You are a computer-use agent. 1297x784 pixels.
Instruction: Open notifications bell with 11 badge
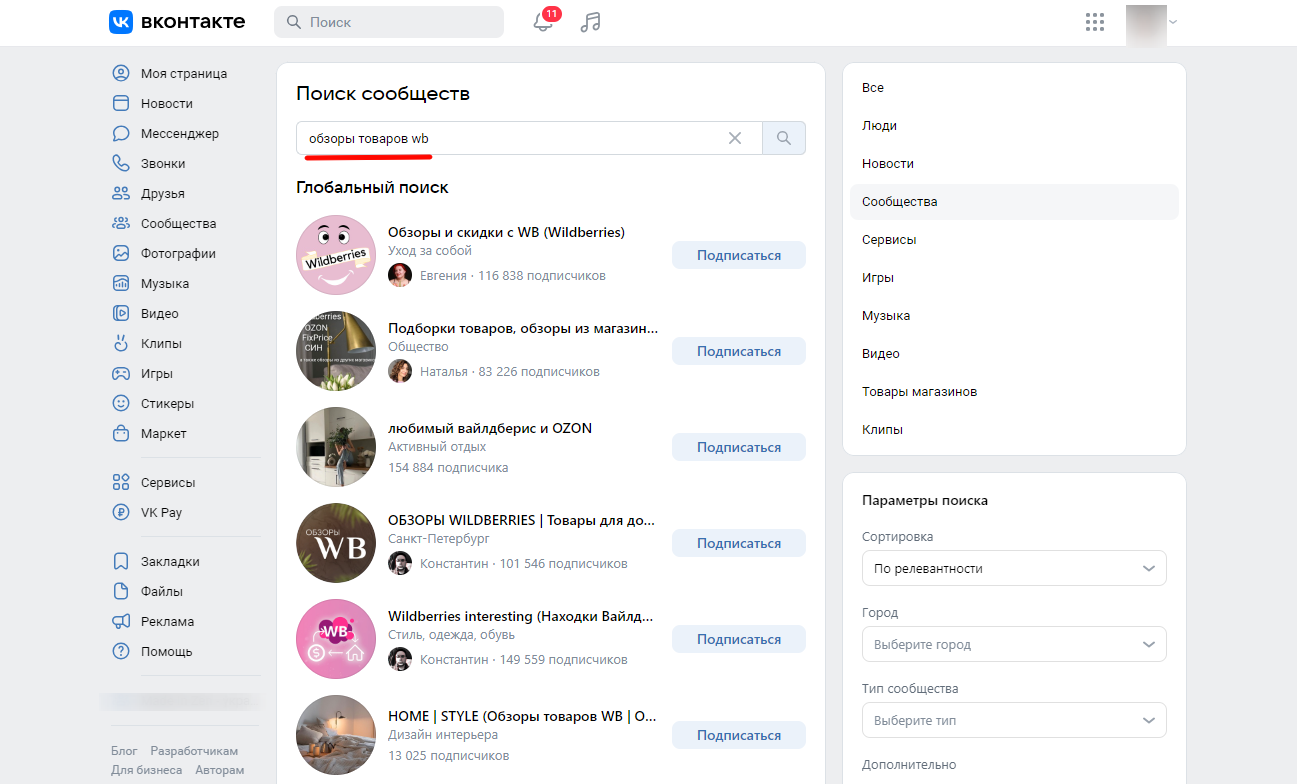544,22
